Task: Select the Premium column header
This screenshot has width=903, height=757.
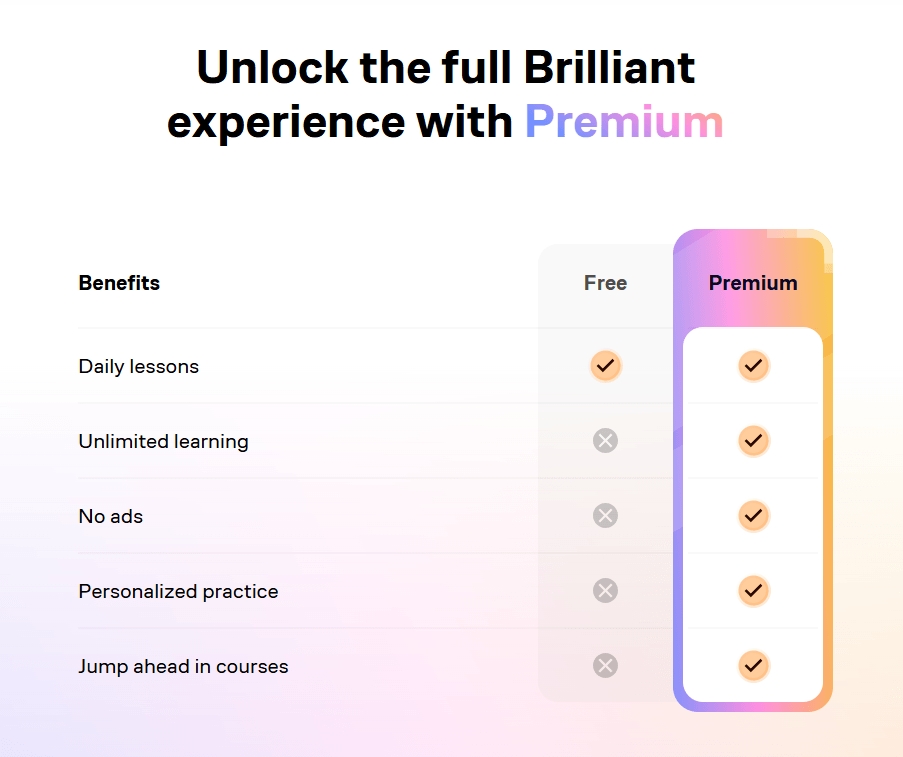Action: (x=753, y=283)
